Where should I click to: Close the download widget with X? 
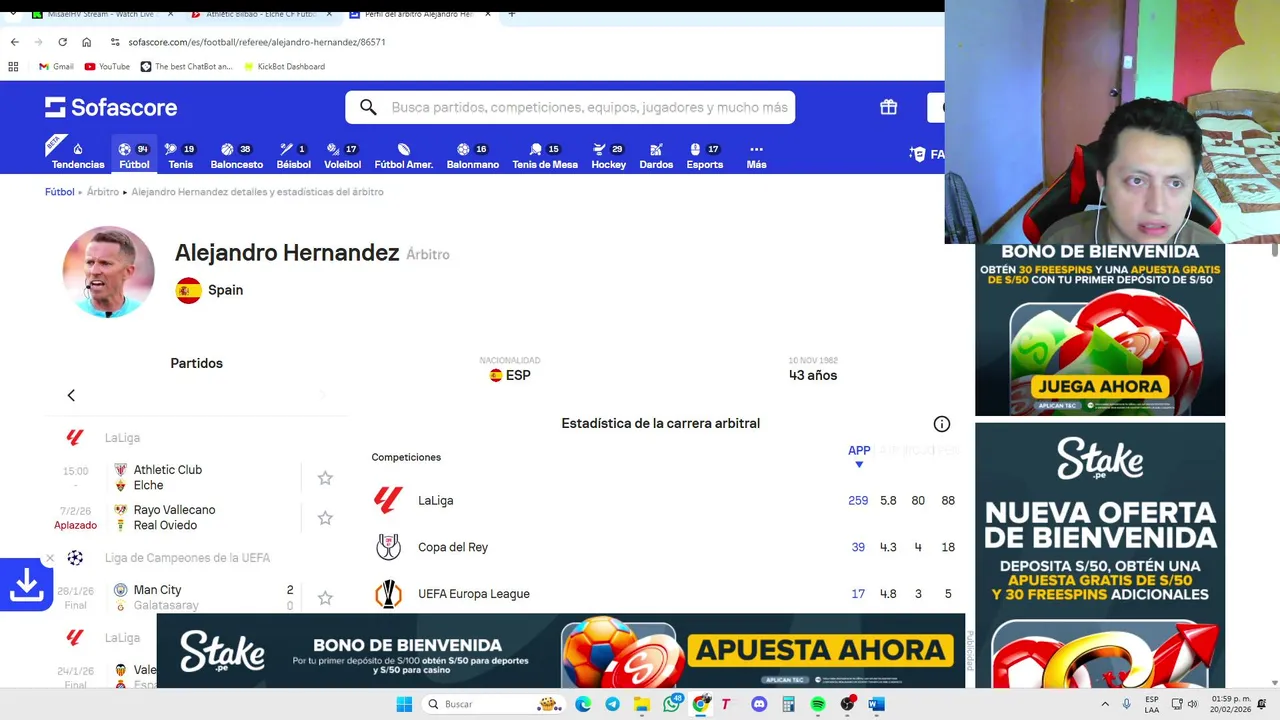[x=49, y=558]
